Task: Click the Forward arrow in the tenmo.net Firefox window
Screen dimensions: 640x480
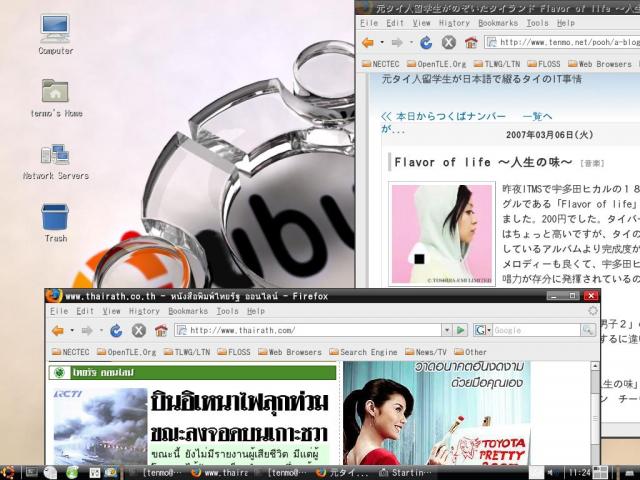Action: 397,42
